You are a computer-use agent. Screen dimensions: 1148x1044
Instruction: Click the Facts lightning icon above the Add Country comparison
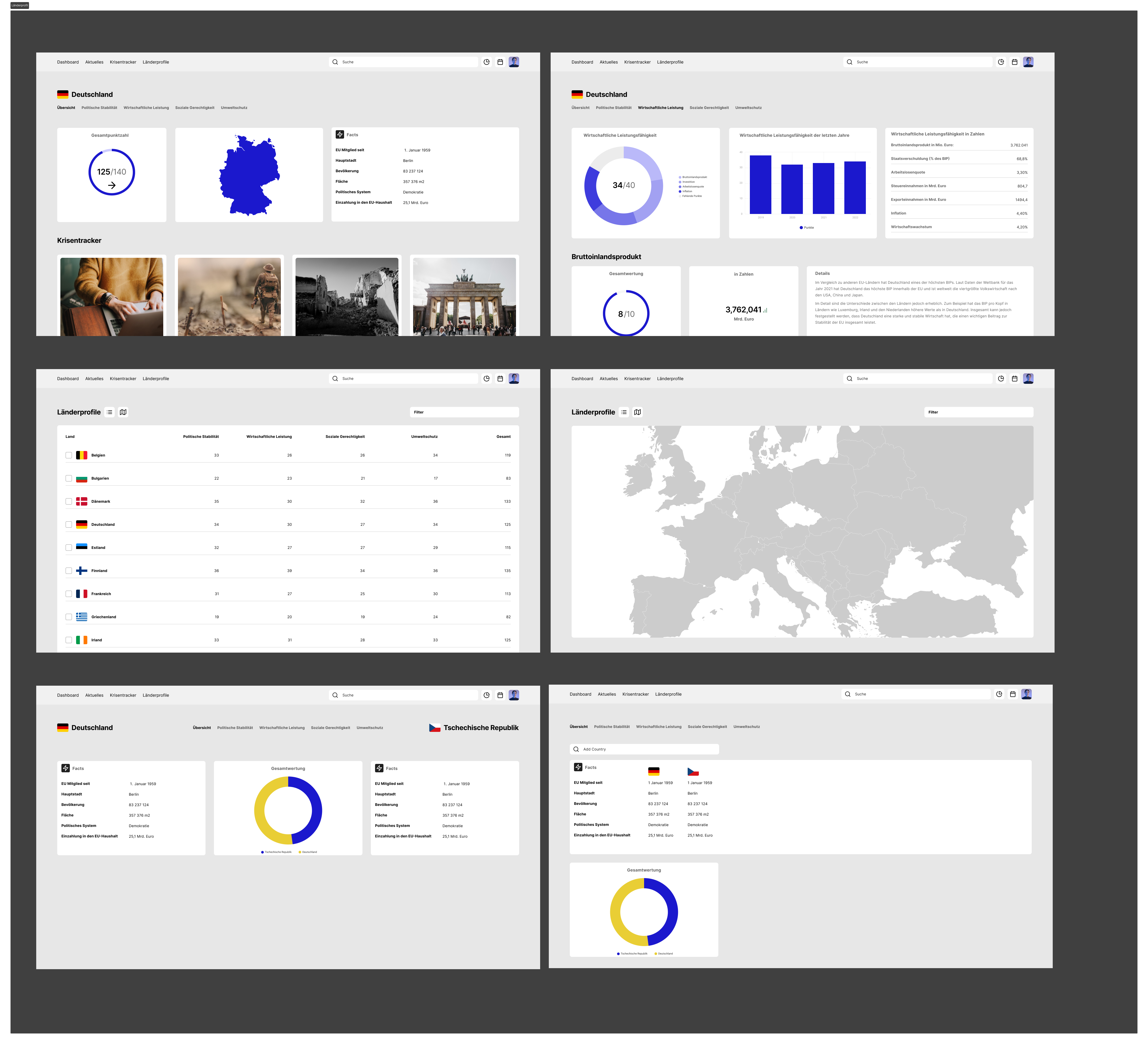[578, 767]
